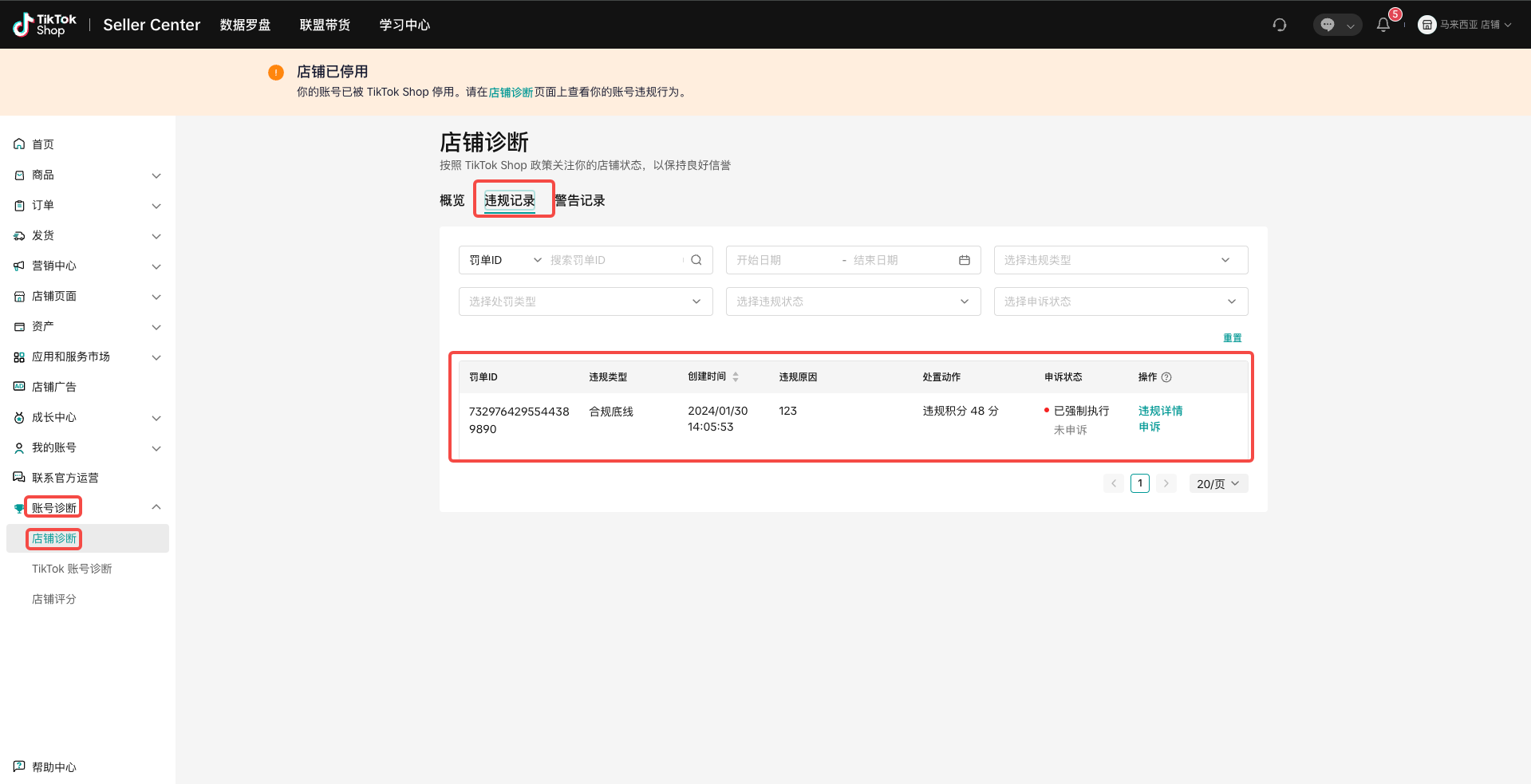Screen dimensions: 1531x784
Task: Open the 选择申诉状态 dropdown
Action: pos(1120,301)
